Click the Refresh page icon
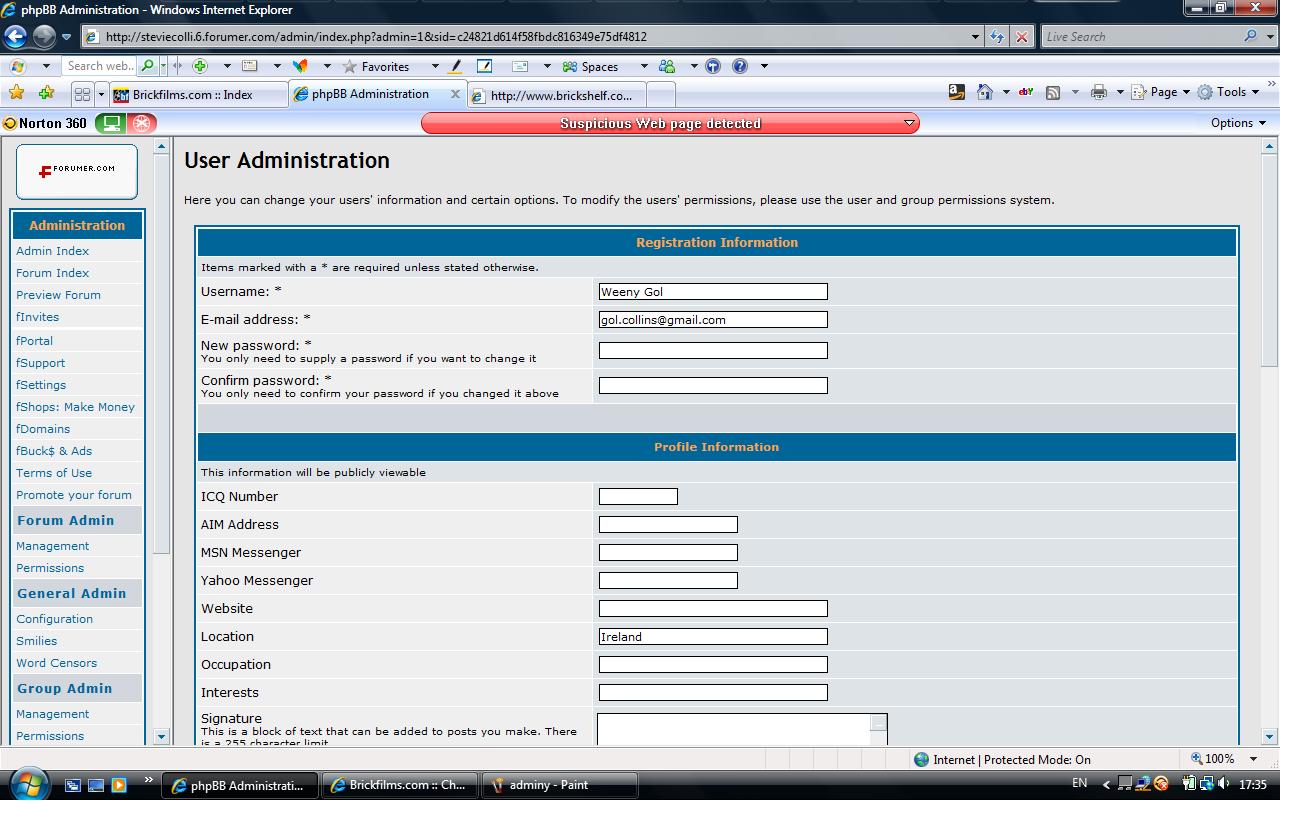The width and height of the screenshot is (1292, 834). (997, 37)
